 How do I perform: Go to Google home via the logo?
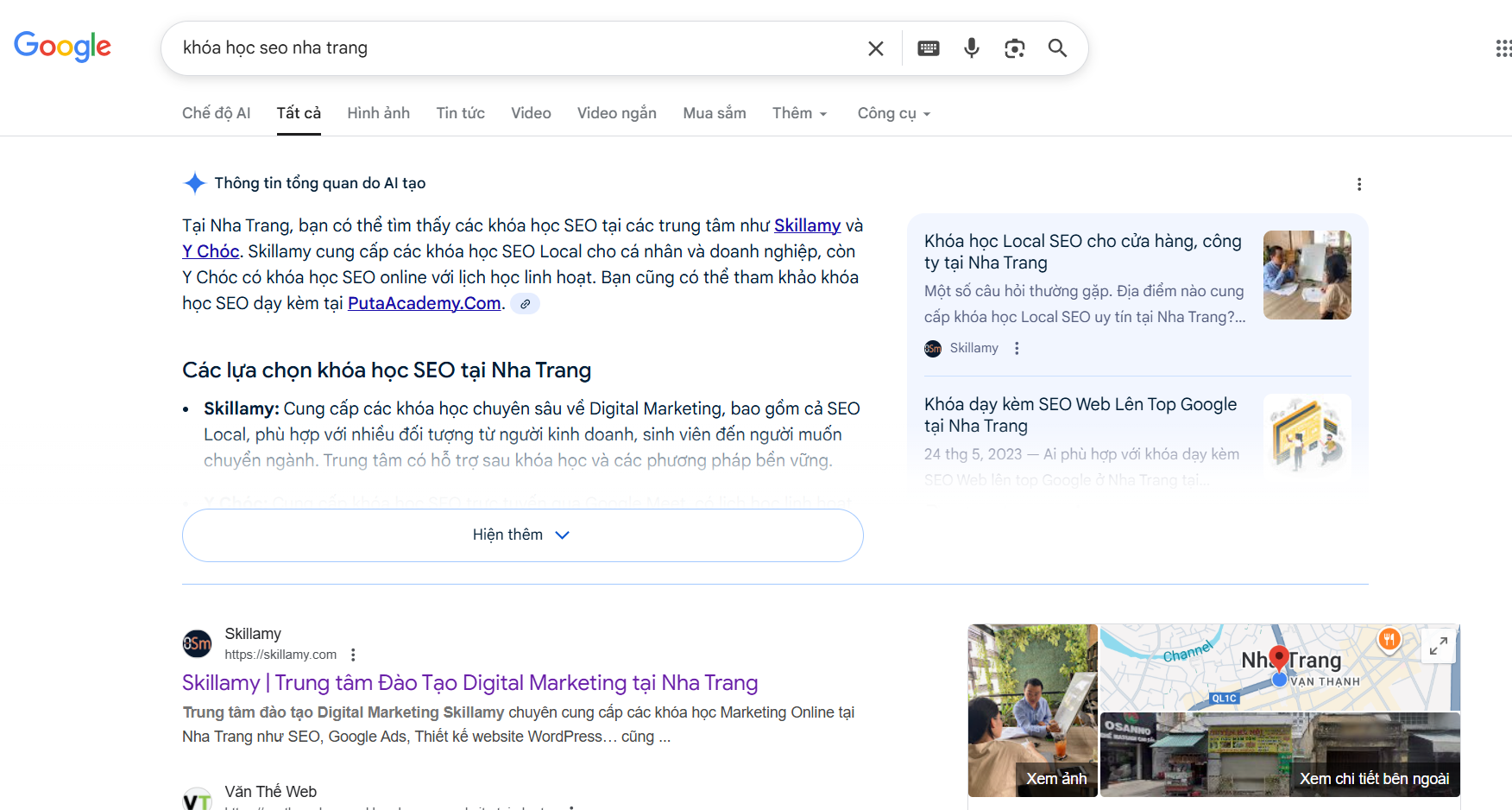pos(62,47)
